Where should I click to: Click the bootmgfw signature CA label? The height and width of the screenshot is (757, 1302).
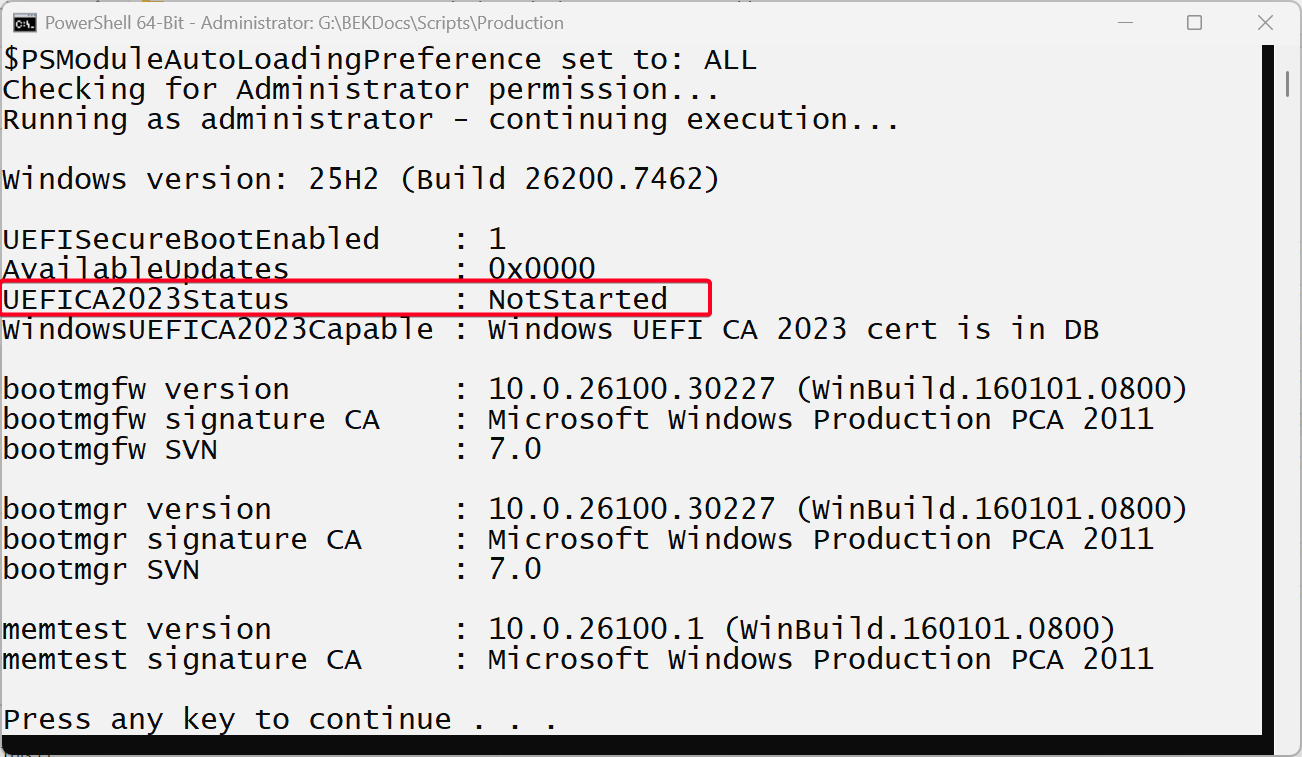point(191,419)
